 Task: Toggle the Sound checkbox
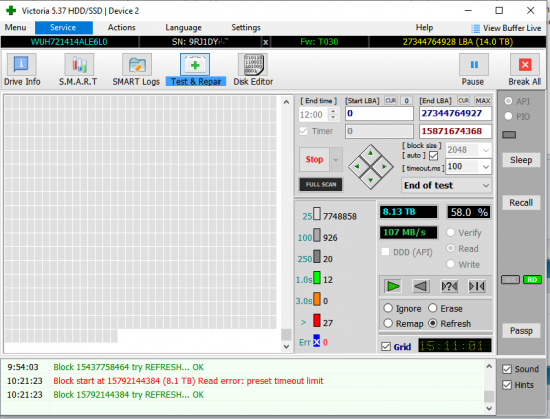[507, 369]
